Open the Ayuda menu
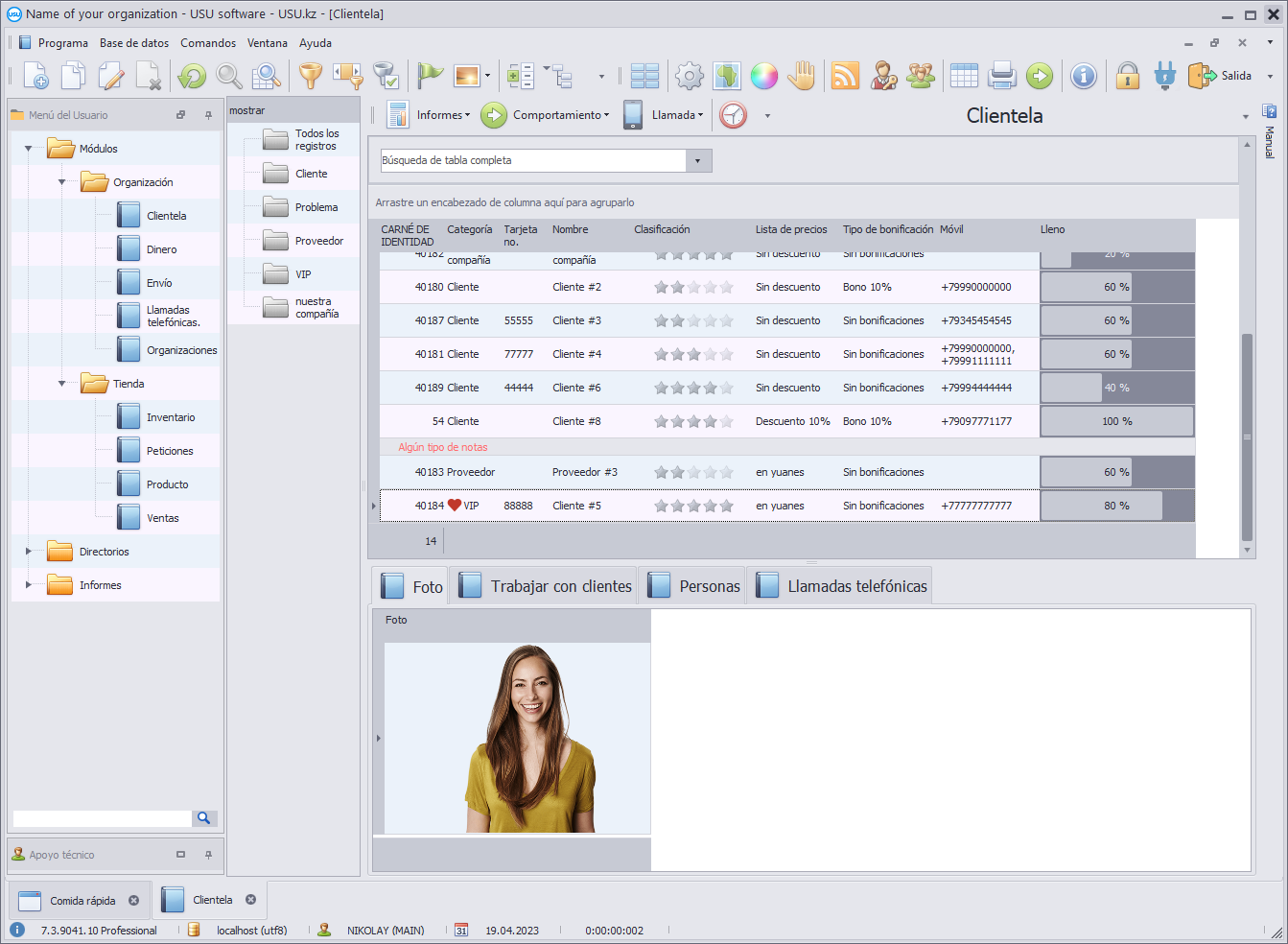The width and height of the screenshot is (1288, 944). point(316,43)
